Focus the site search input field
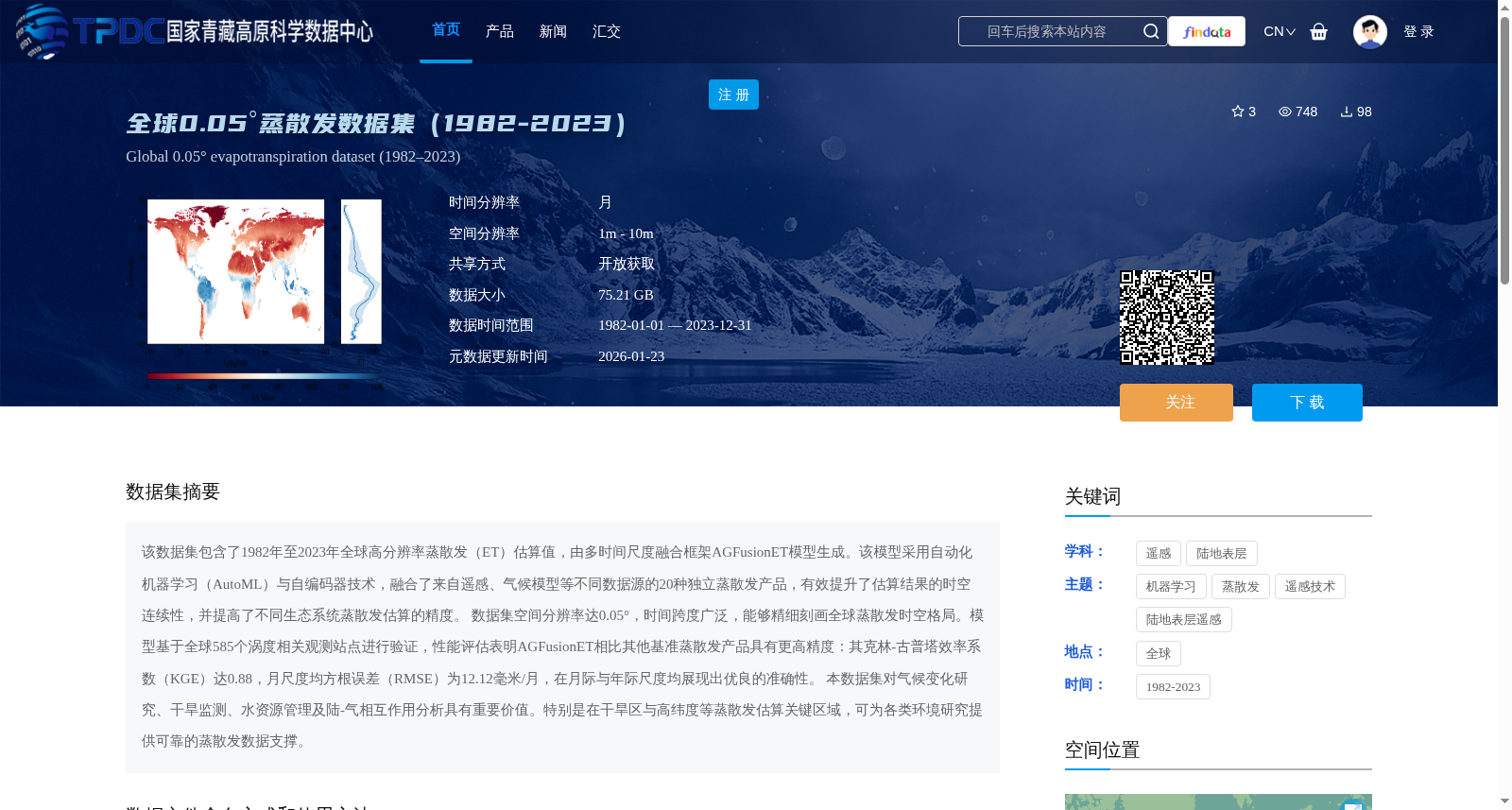Screen dimensions: 1512x810 1047,31
